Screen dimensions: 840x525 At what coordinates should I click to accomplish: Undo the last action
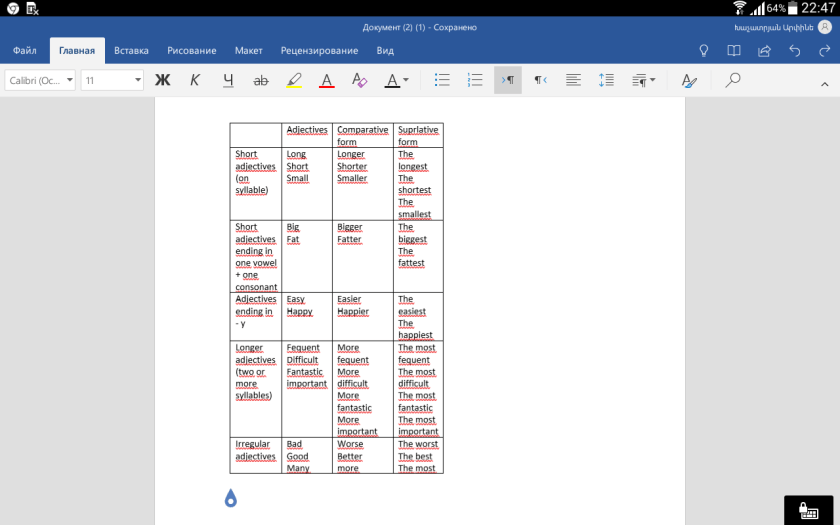click(x=794, y=50)
